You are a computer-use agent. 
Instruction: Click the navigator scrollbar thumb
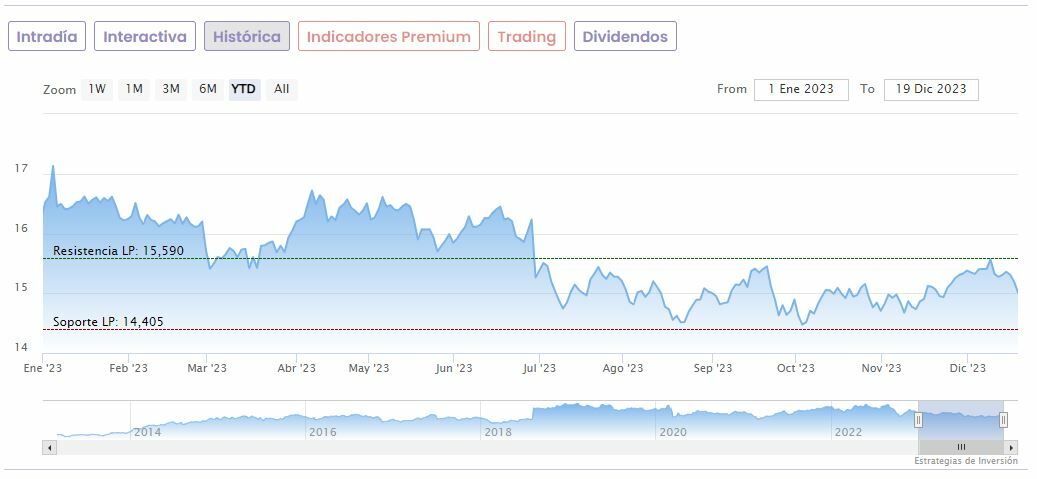point(961,447)
